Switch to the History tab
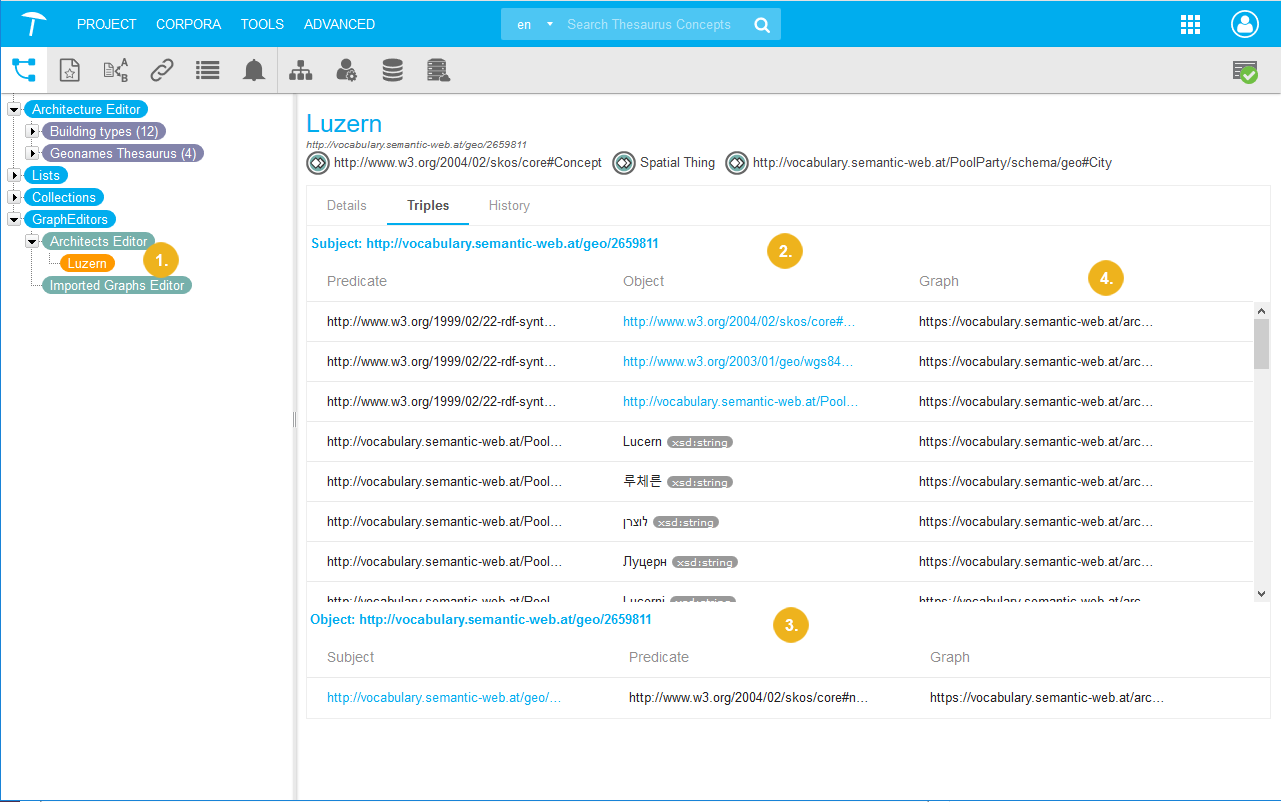 [x=509, y=205]
